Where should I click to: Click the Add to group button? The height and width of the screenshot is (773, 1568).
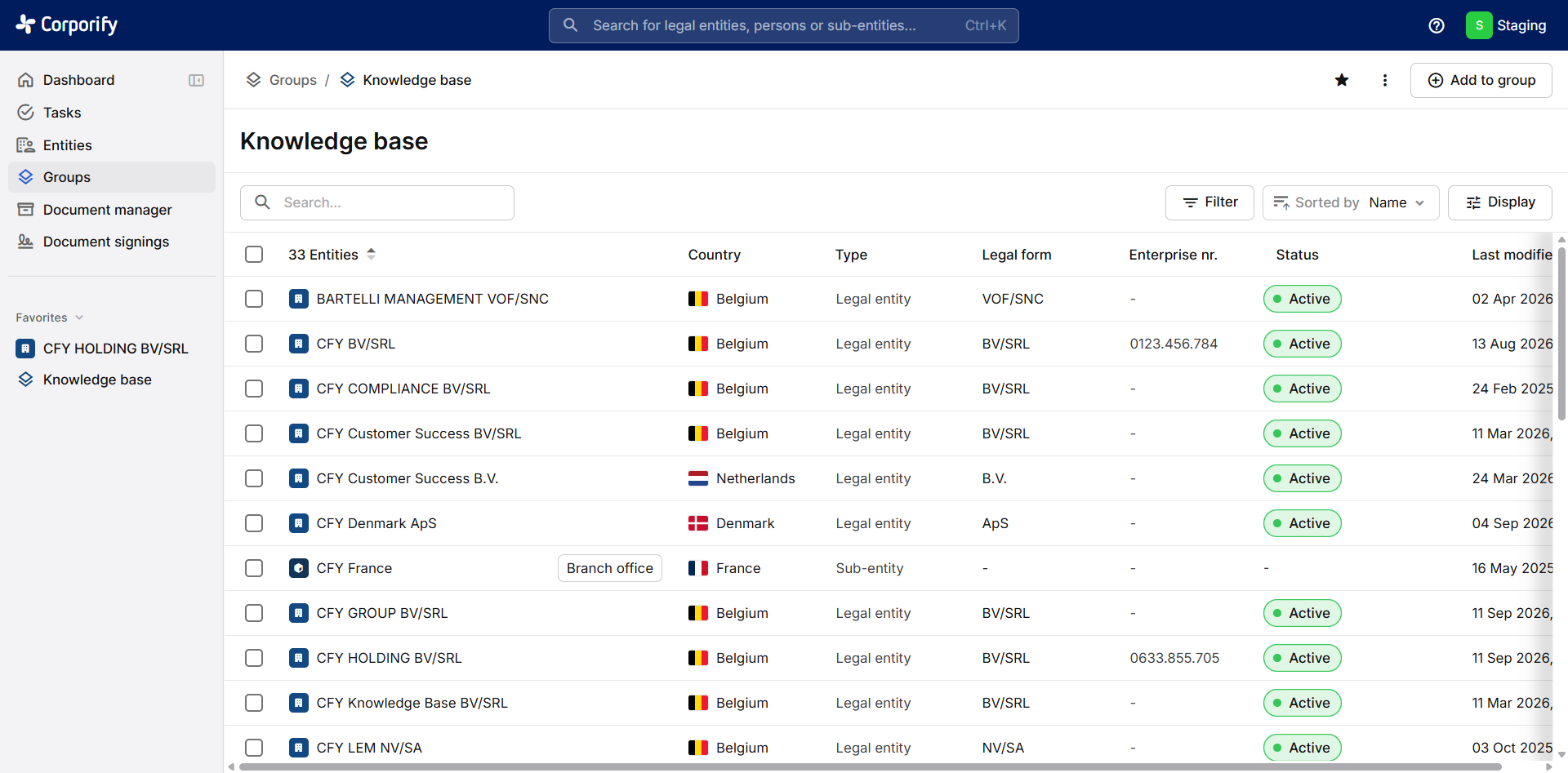pos(1481,80)
